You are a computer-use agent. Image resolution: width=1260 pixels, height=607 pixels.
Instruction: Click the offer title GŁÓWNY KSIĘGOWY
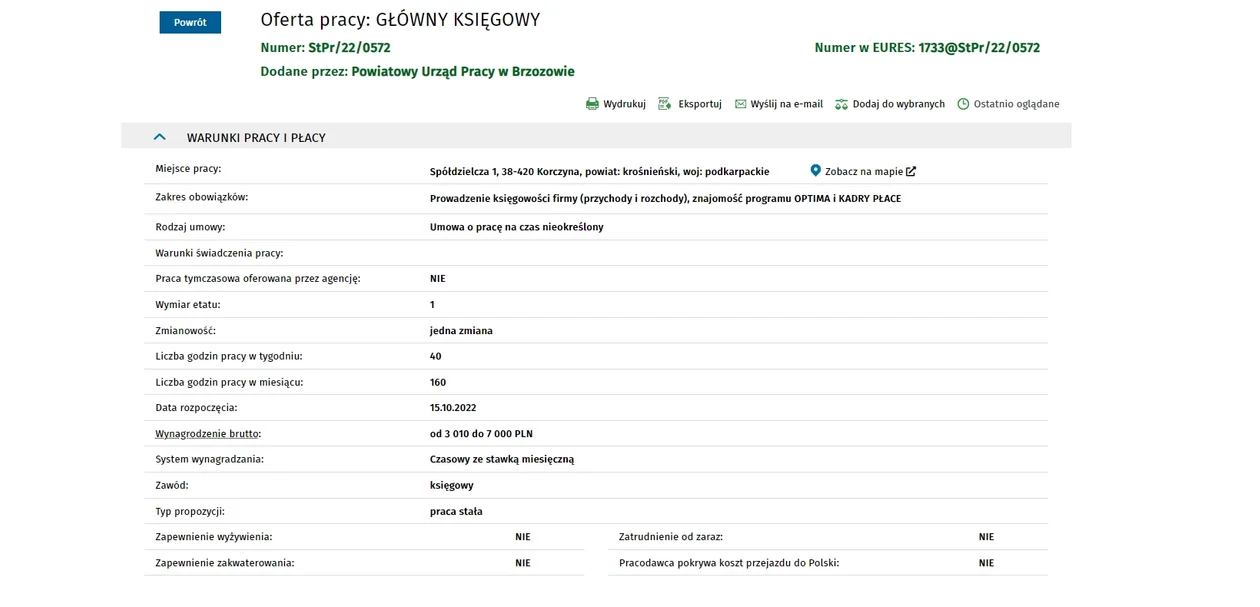(x=457, y=20)
